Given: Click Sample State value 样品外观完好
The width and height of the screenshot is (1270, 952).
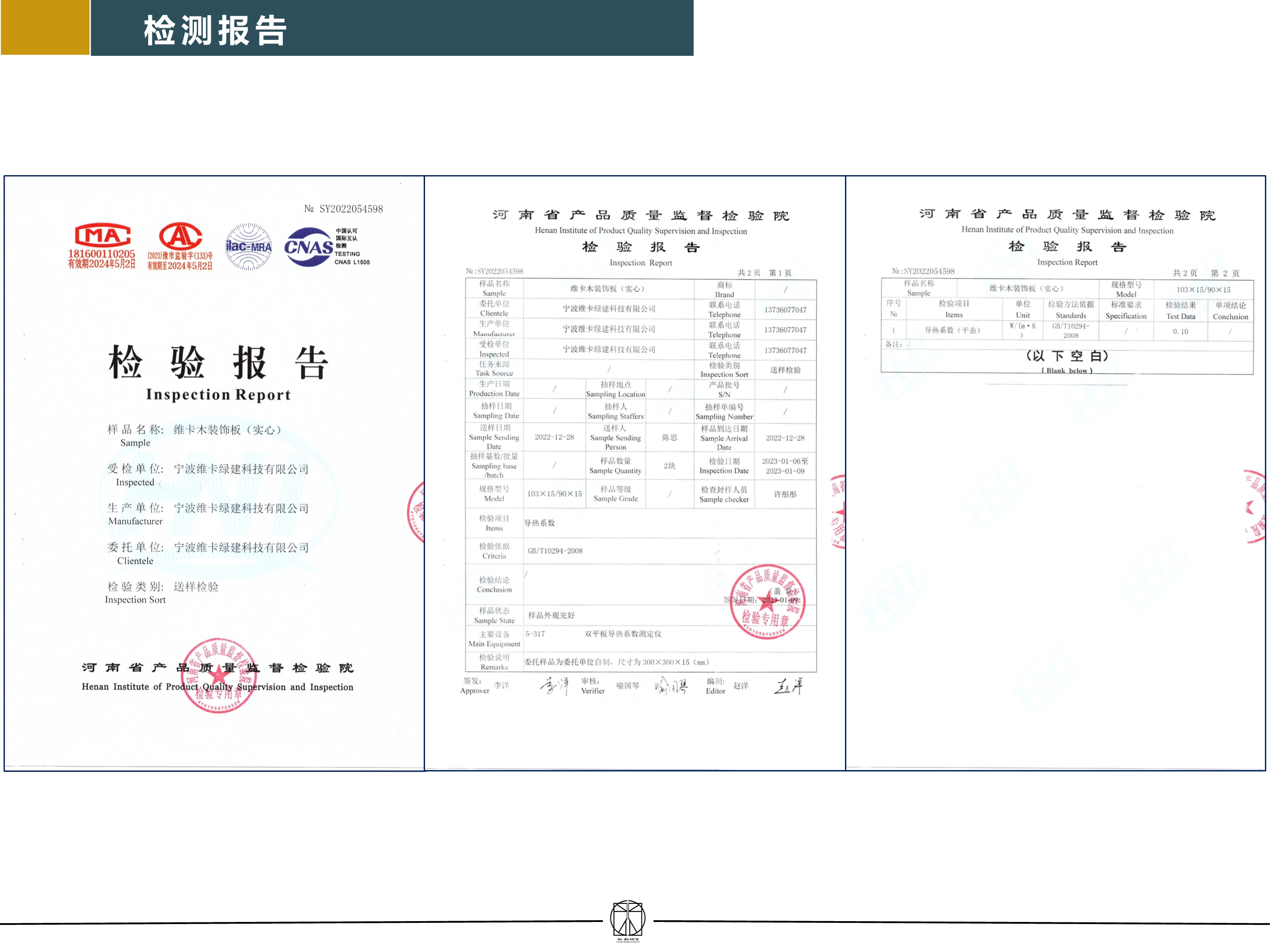Looking at the screenshot, I should (x=551, y=615).
